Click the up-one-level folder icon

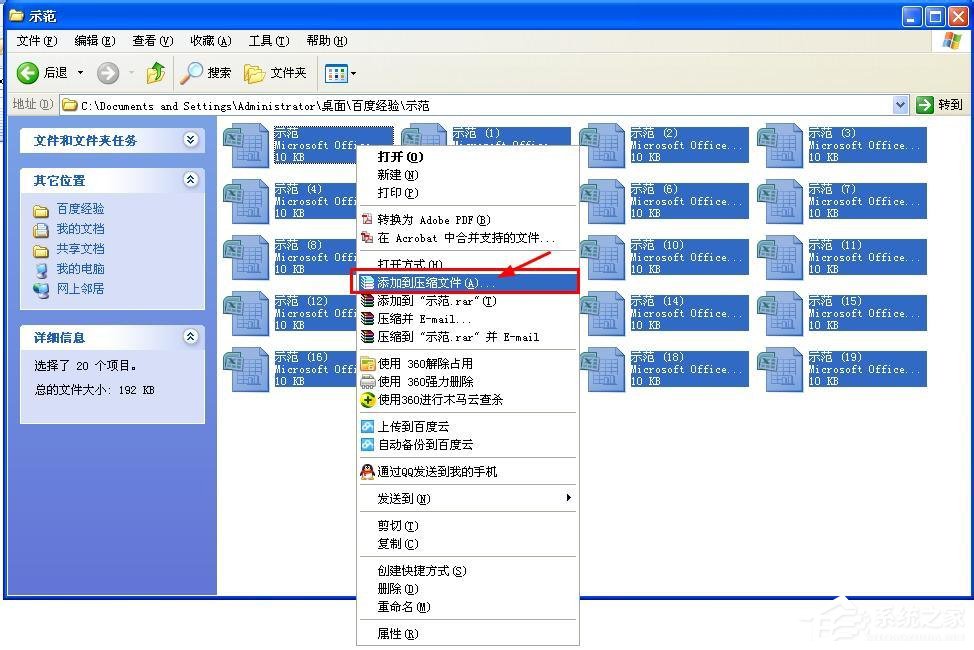(x=155, y=72)
